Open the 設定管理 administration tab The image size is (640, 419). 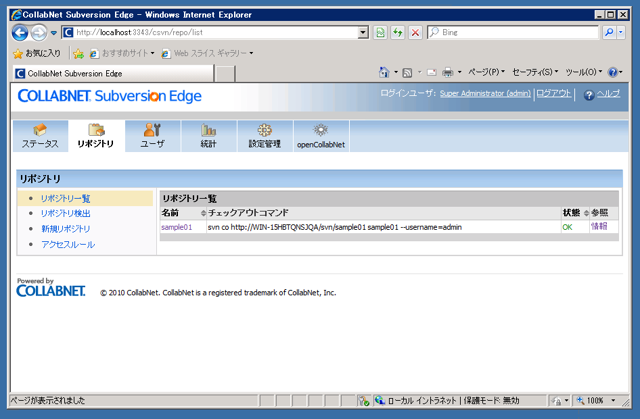point(265,136)
